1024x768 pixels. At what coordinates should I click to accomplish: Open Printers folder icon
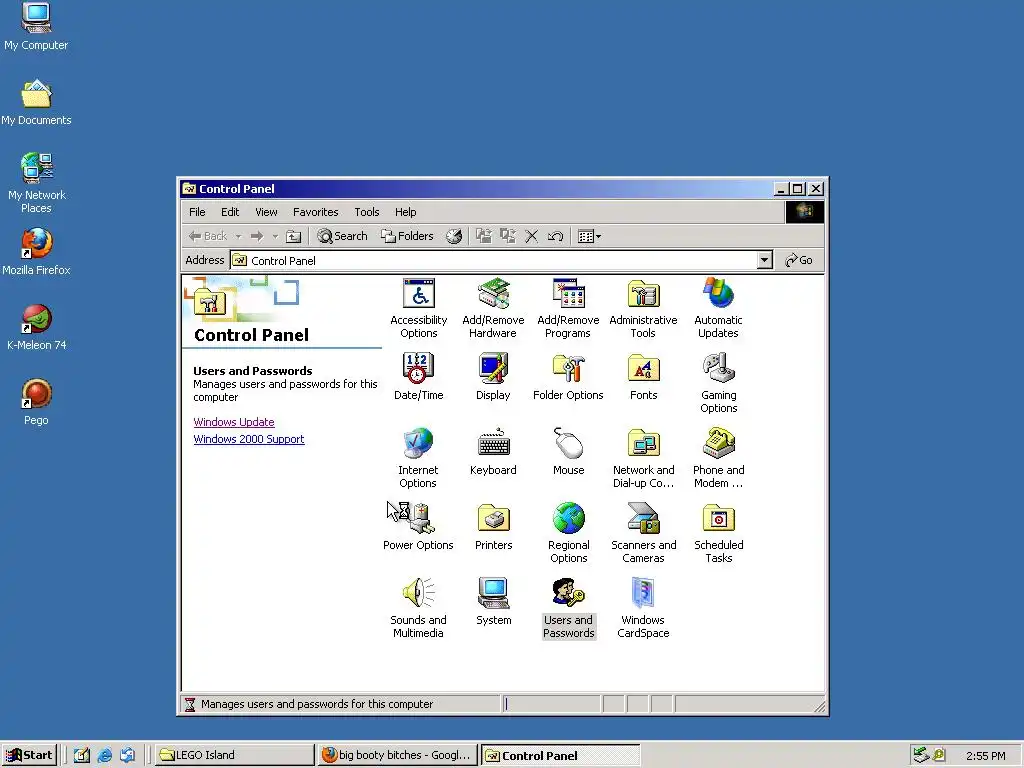pyautogui.click(x=493, y=527)
